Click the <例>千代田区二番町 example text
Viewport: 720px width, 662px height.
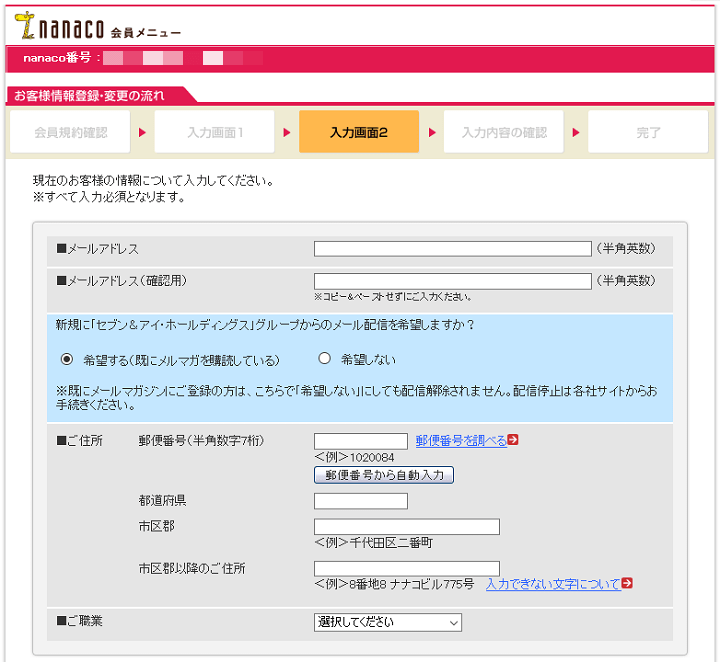point(373,543)
